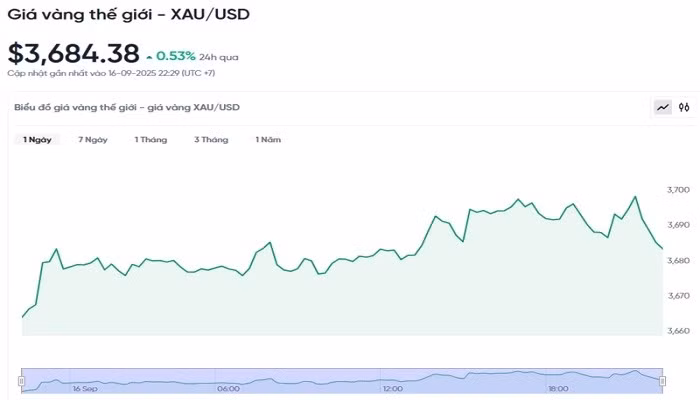Click the $3,684.38 gold price

point(72,54)
